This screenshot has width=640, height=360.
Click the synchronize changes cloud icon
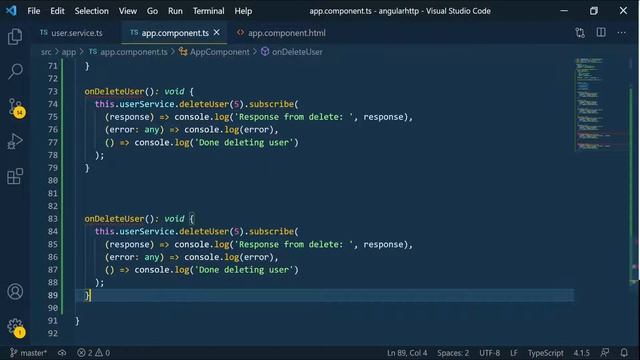62,353
